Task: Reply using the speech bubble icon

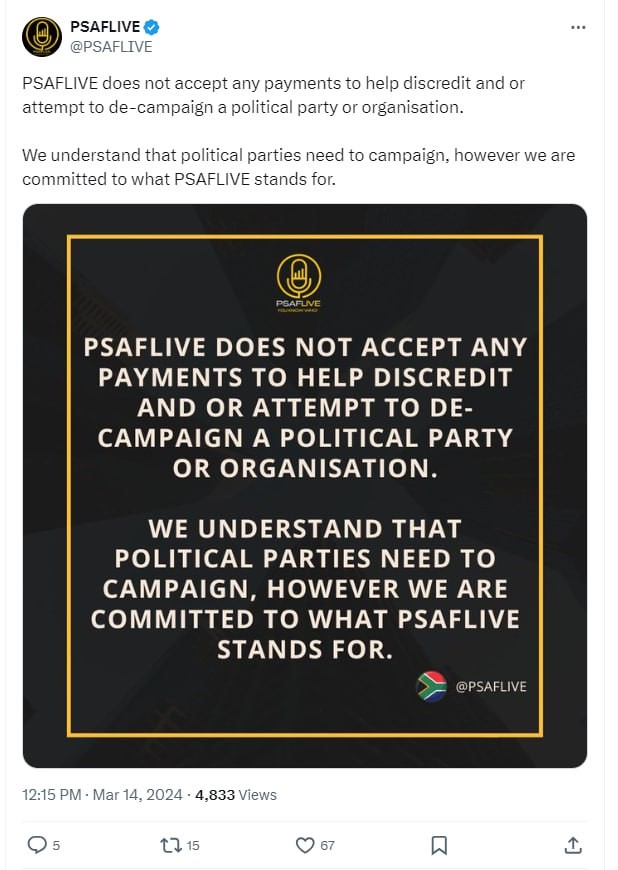Action: (36, 845)
